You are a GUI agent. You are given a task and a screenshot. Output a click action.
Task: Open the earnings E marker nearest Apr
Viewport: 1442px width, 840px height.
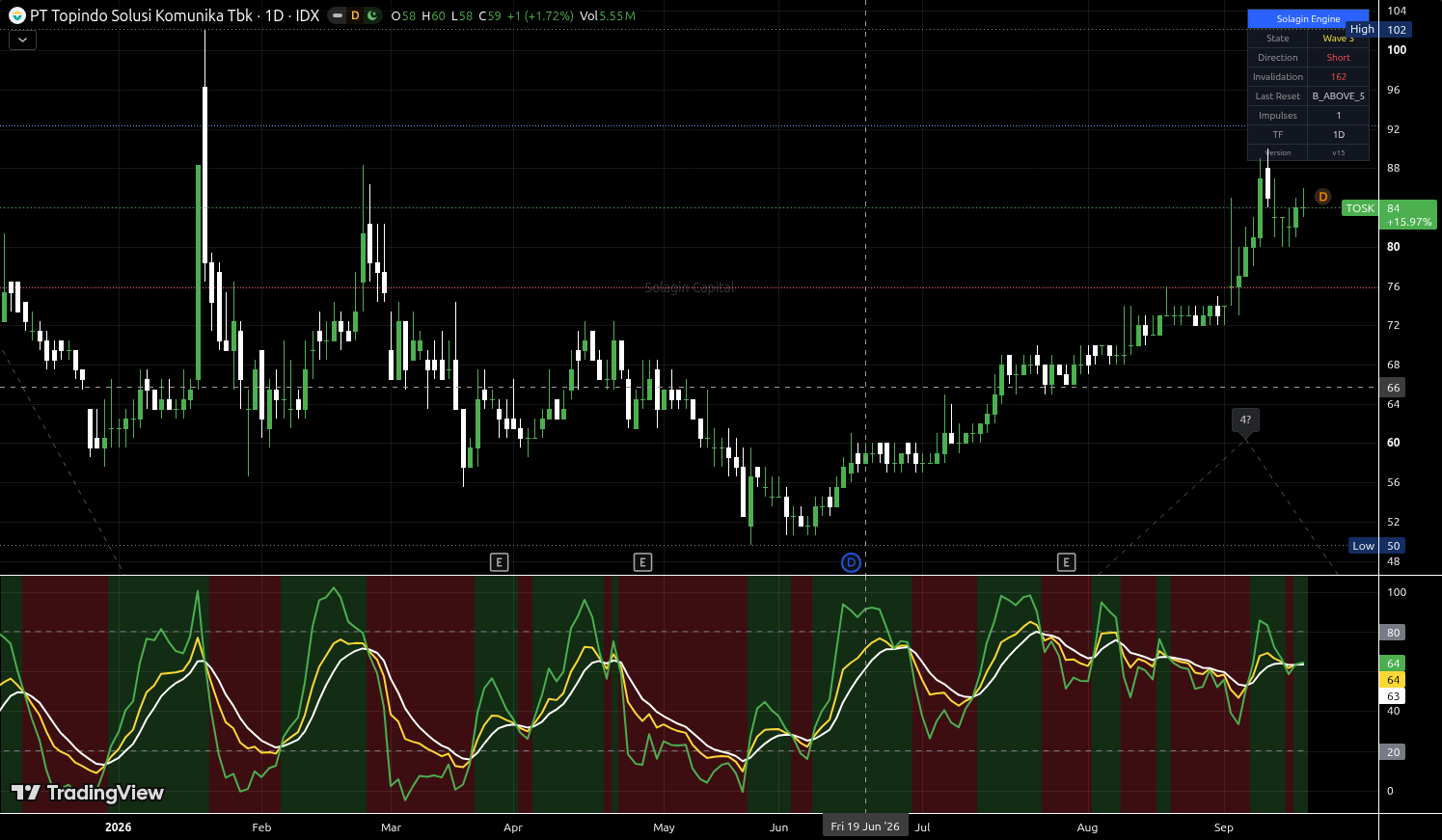(499, 562)
